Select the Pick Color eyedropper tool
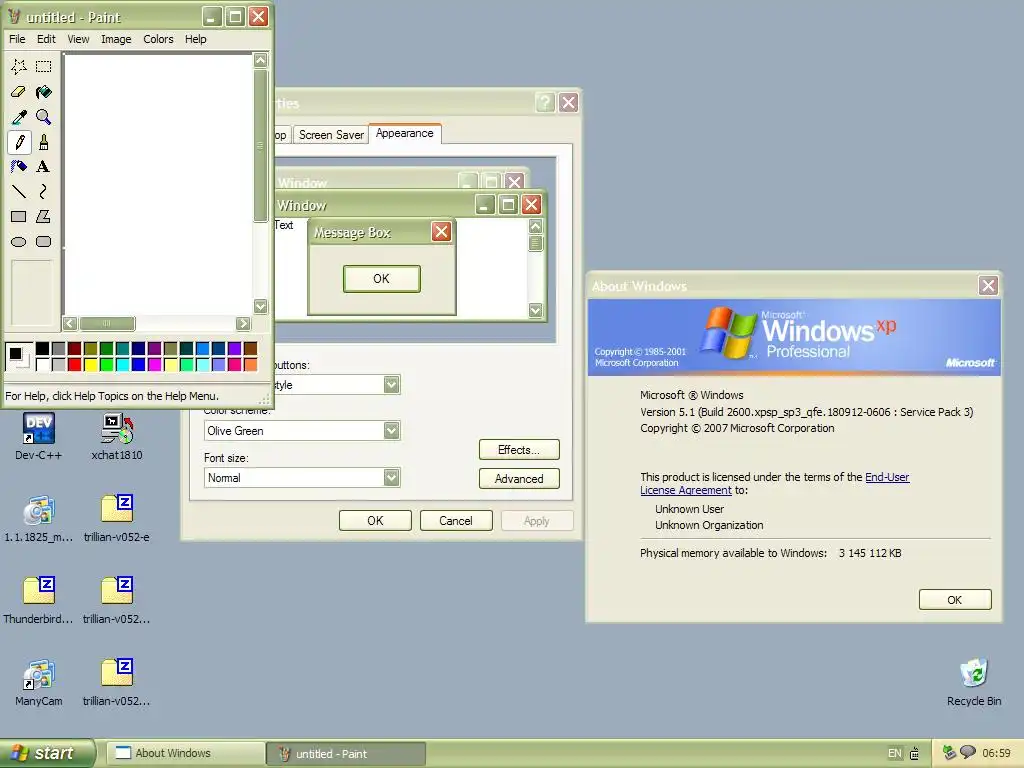Viewport: 1024px width, 768px height. 19,117
